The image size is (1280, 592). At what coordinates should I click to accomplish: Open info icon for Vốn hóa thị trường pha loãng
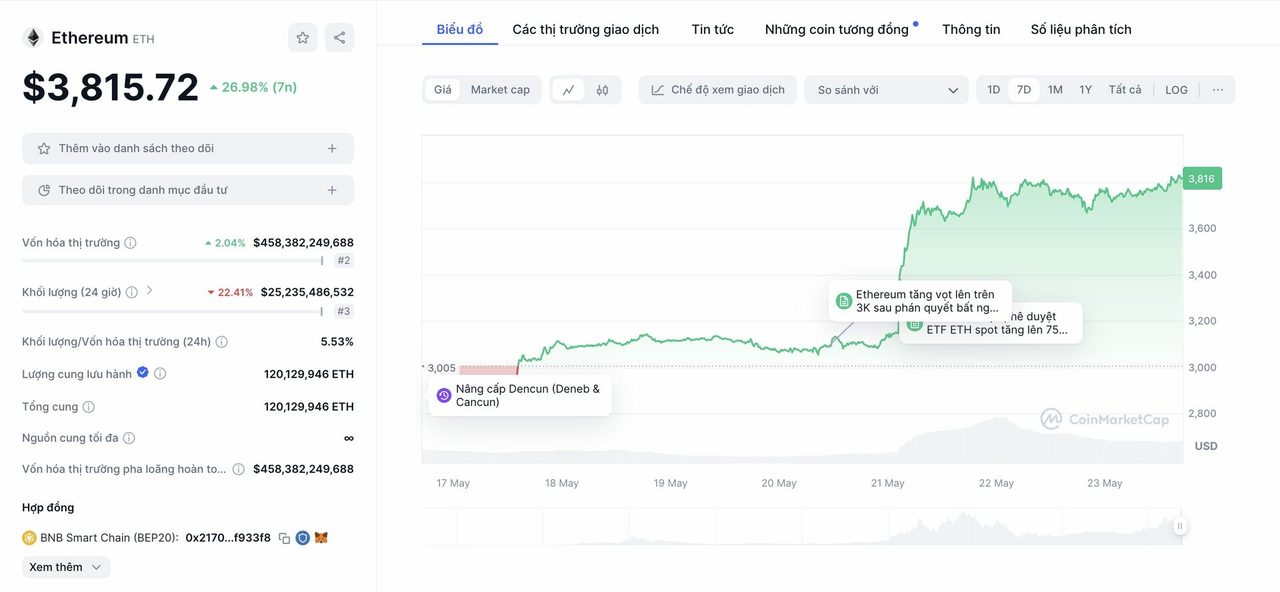pos(238,469)
